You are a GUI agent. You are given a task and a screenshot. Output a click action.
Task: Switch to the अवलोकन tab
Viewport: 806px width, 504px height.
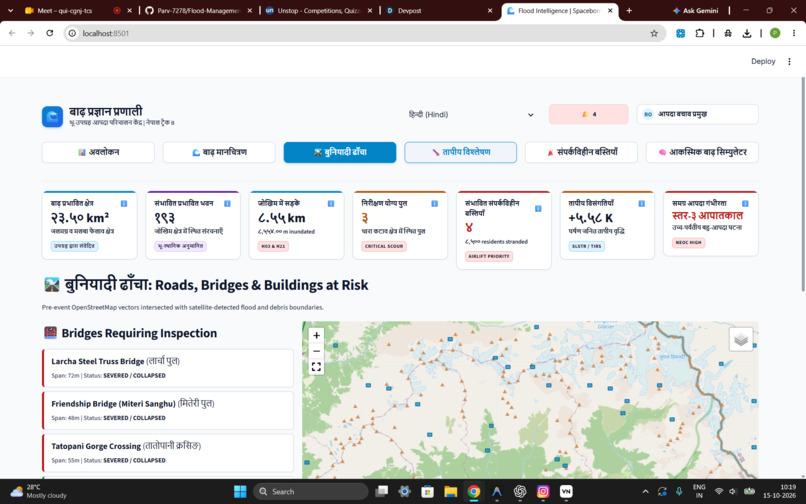point(98,152)
